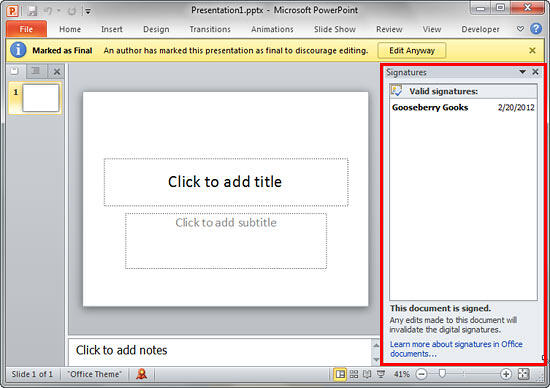Open the Developer tab
550x388 pixels.
point(480,29)
